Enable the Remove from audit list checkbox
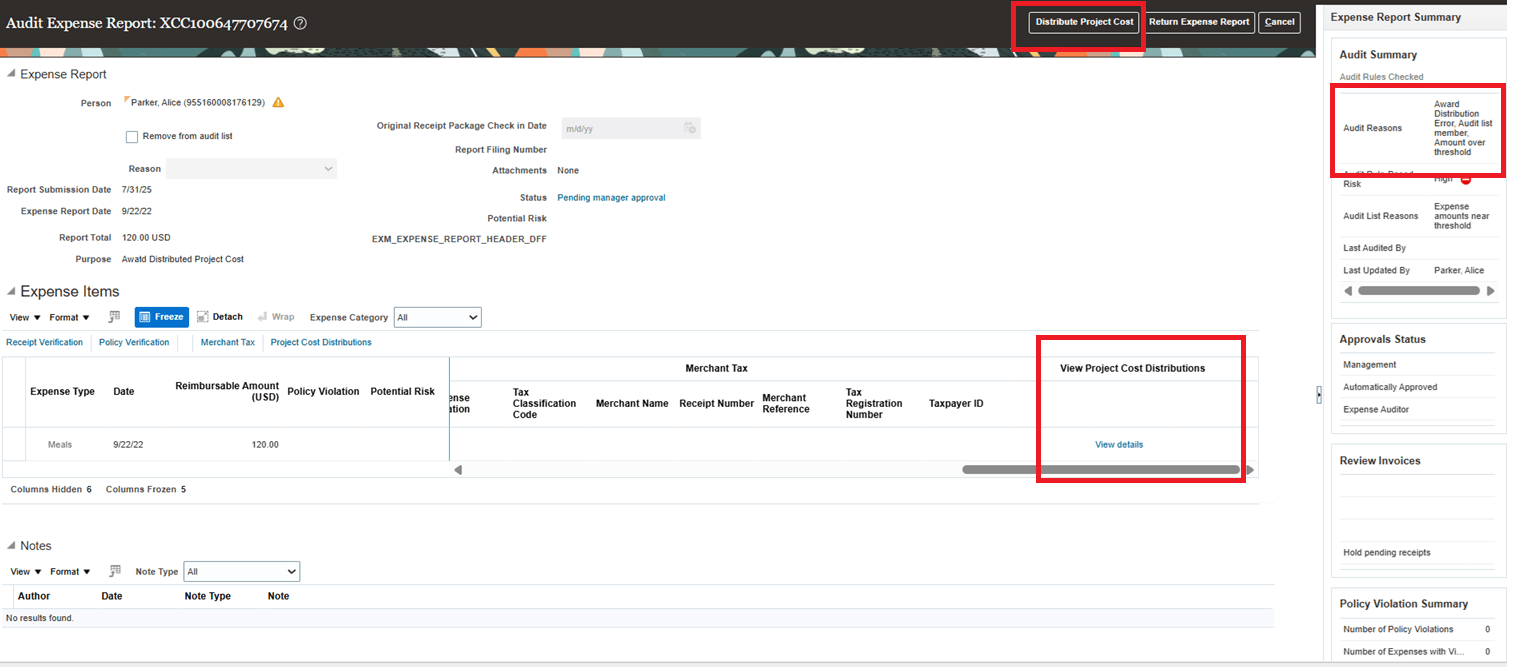Image resolution: width=1517 pixels, height=667 pixels. tap(131, 135)
